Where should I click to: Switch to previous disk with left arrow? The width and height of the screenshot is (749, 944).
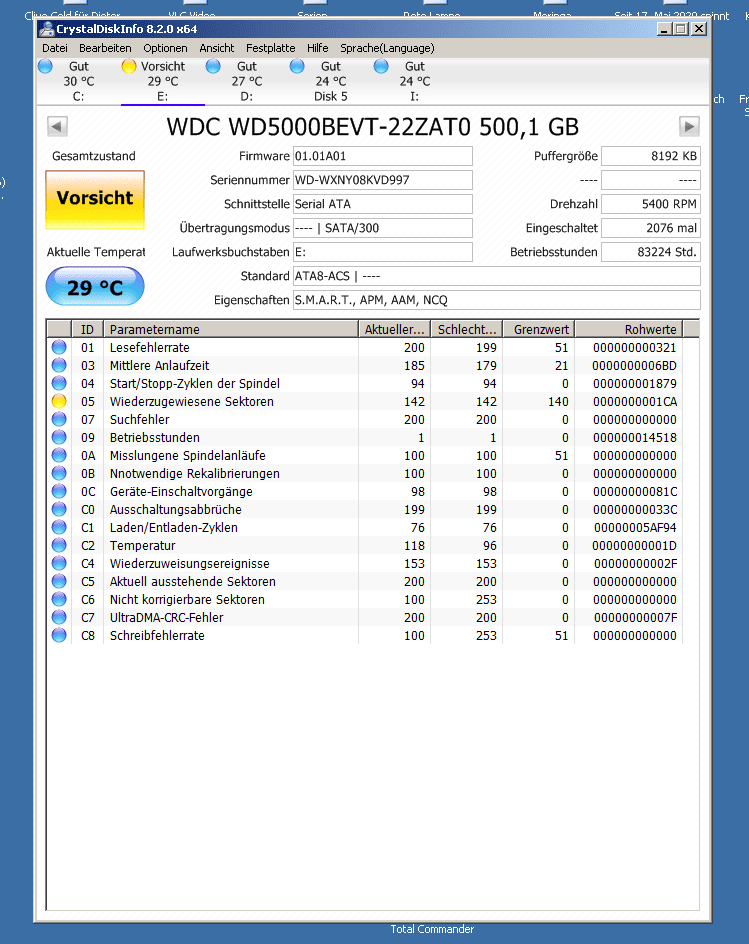click(57, 126)
